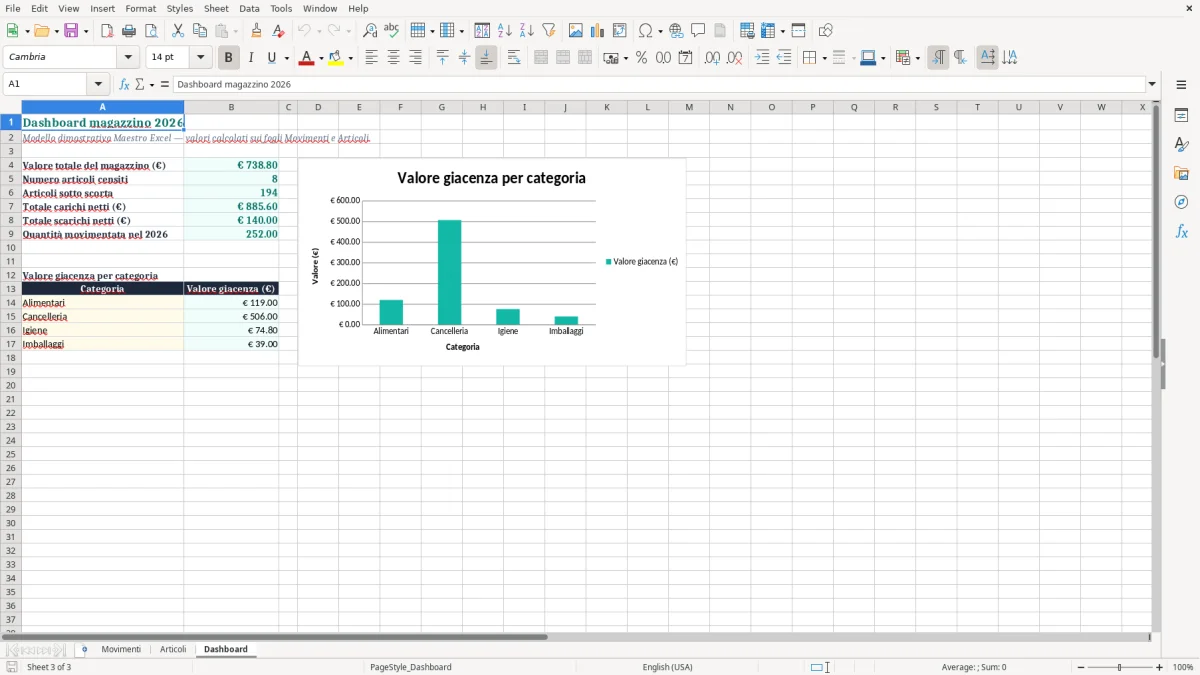Open the sidebar Styles deck
This screenshot has height=675, width=1200.
[x=1181, y=144]
